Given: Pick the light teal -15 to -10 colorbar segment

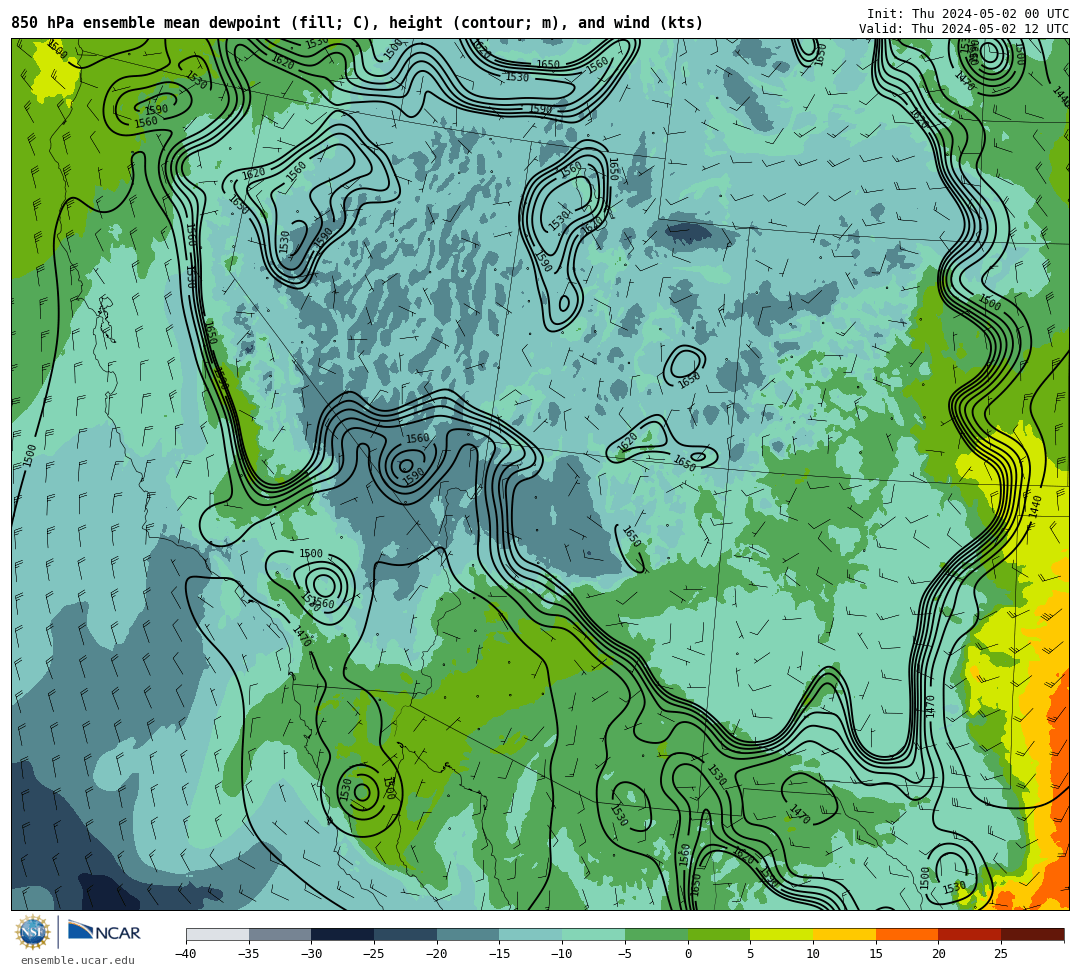Looking at the screenshot, I should tap(531, 934).
